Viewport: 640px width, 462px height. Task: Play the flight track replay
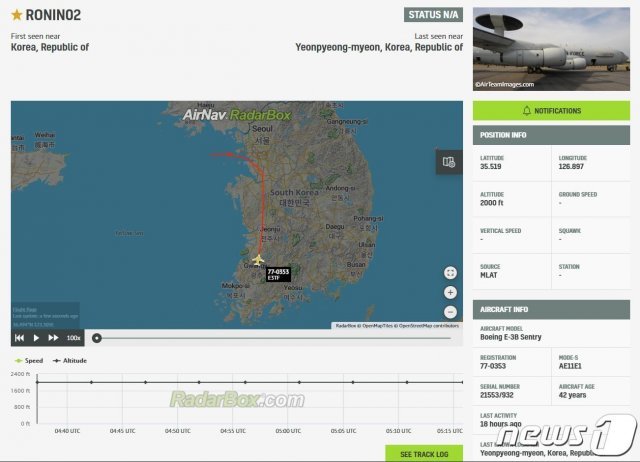[36, 338]
